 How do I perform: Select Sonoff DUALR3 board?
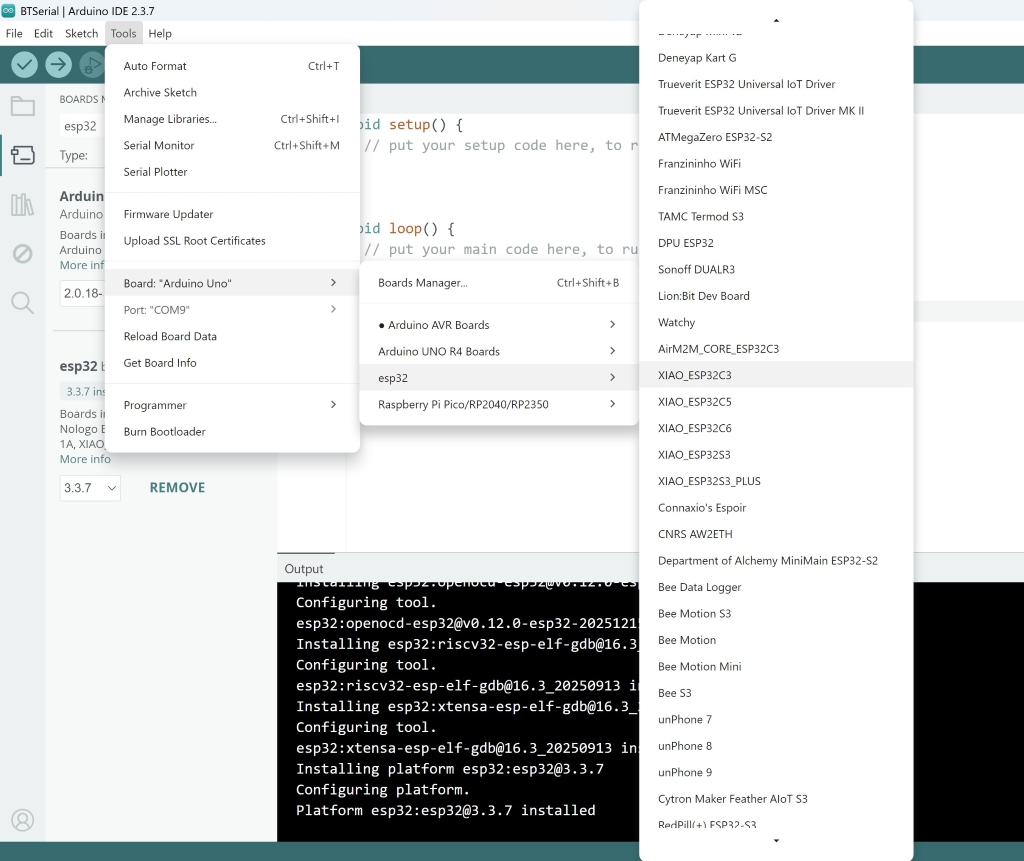[776, 269]
